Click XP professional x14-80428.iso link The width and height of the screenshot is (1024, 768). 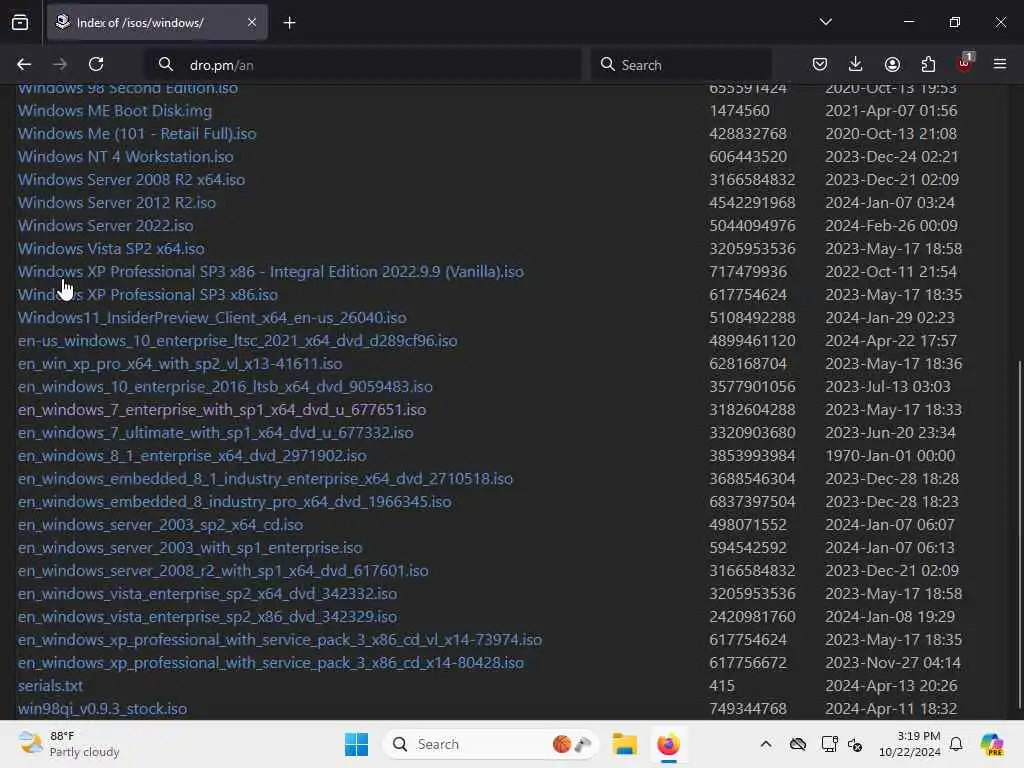click(271, 663)
